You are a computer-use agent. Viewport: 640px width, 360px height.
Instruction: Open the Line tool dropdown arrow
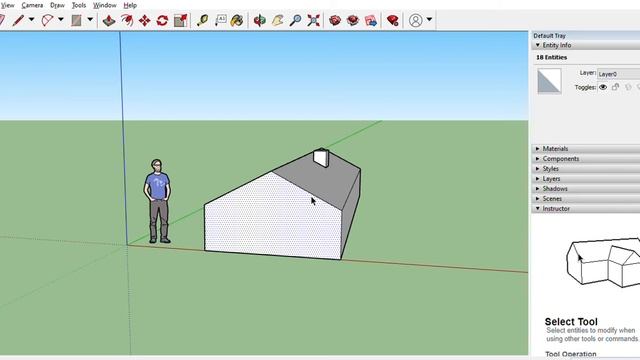(x=31, y=20)
